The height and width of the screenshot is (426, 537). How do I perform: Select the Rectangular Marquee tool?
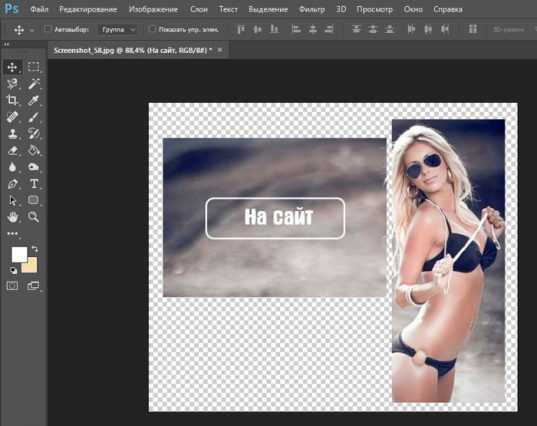pos(33,67)
